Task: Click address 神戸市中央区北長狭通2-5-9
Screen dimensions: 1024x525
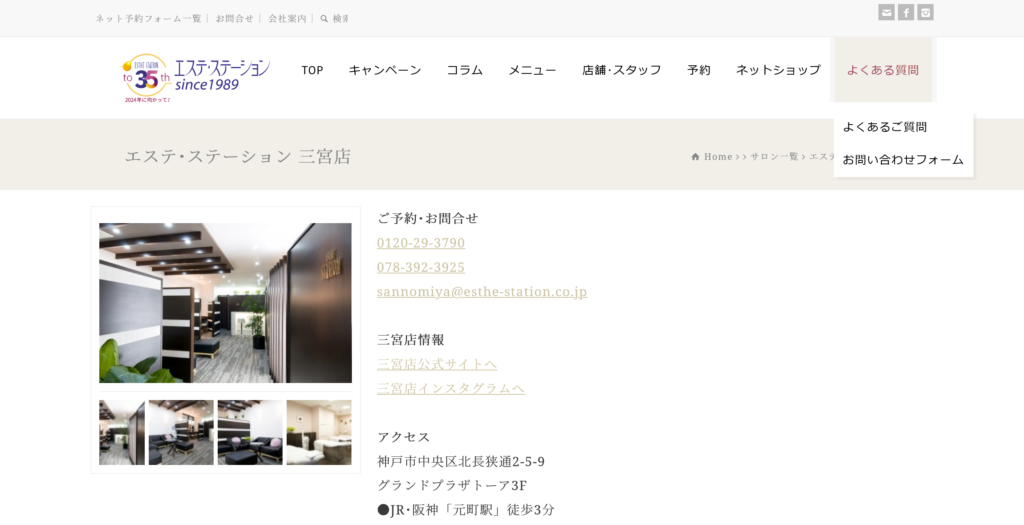Action: point(461,462)
